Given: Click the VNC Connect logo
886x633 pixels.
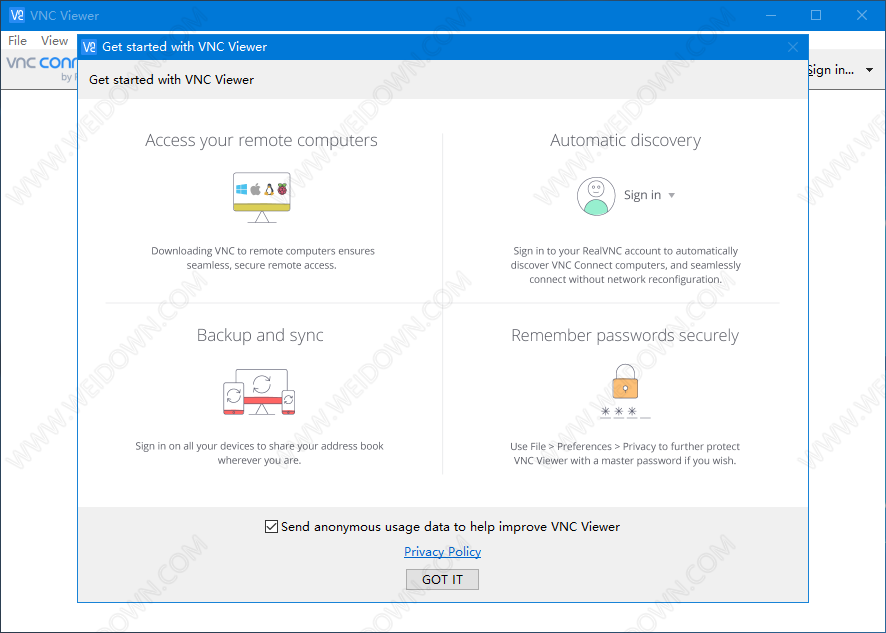Looking at the screenshot, I should click(x=40, y=64).
